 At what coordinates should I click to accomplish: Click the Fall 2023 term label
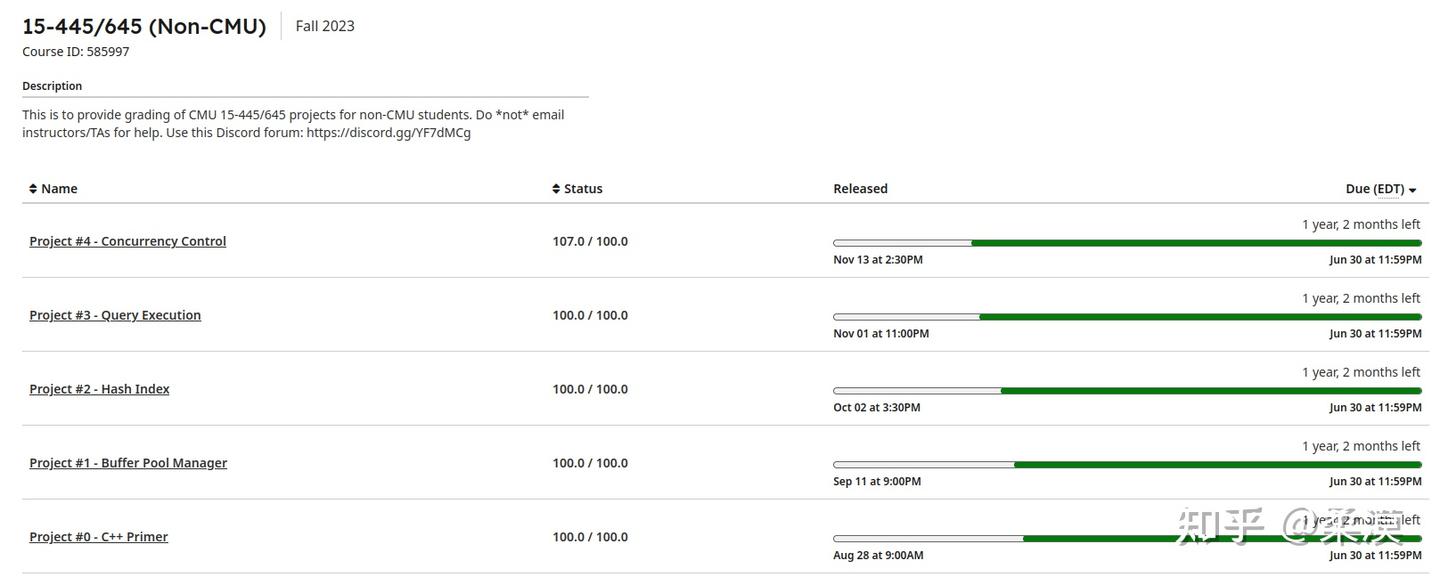point(325,26)
